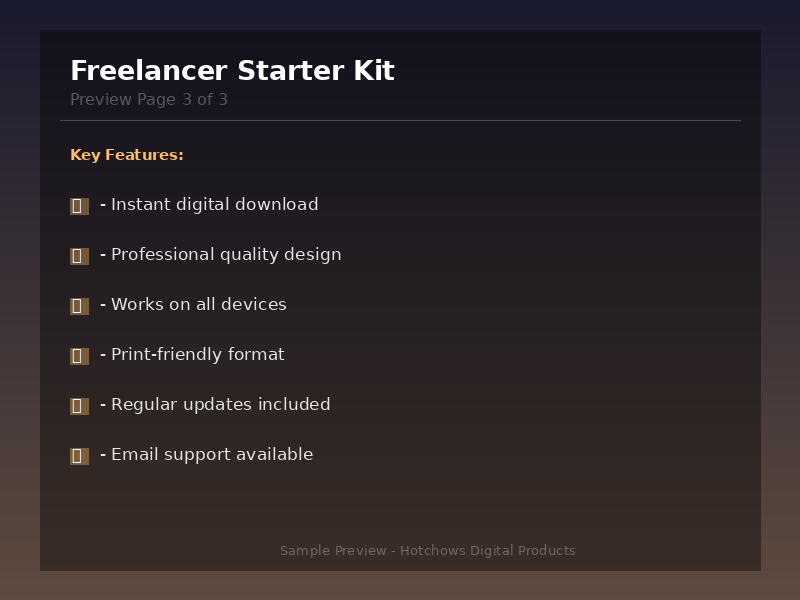
Task: Select the Professional quality design feature text
Action: point(226,255)
